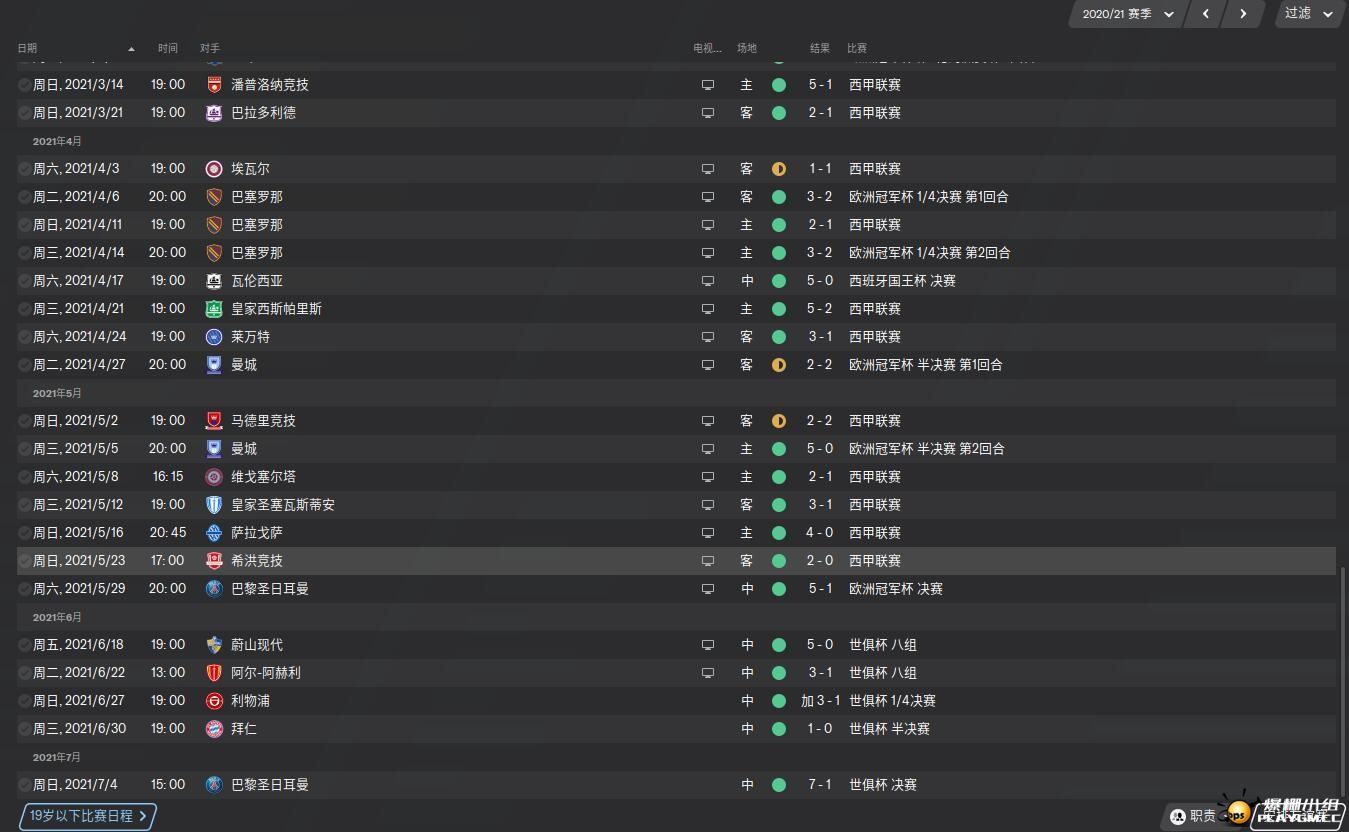Open the 5 - 1 result versus 巴黎圣日耳曼
The image size is (1349, 832).
point(820,589)
